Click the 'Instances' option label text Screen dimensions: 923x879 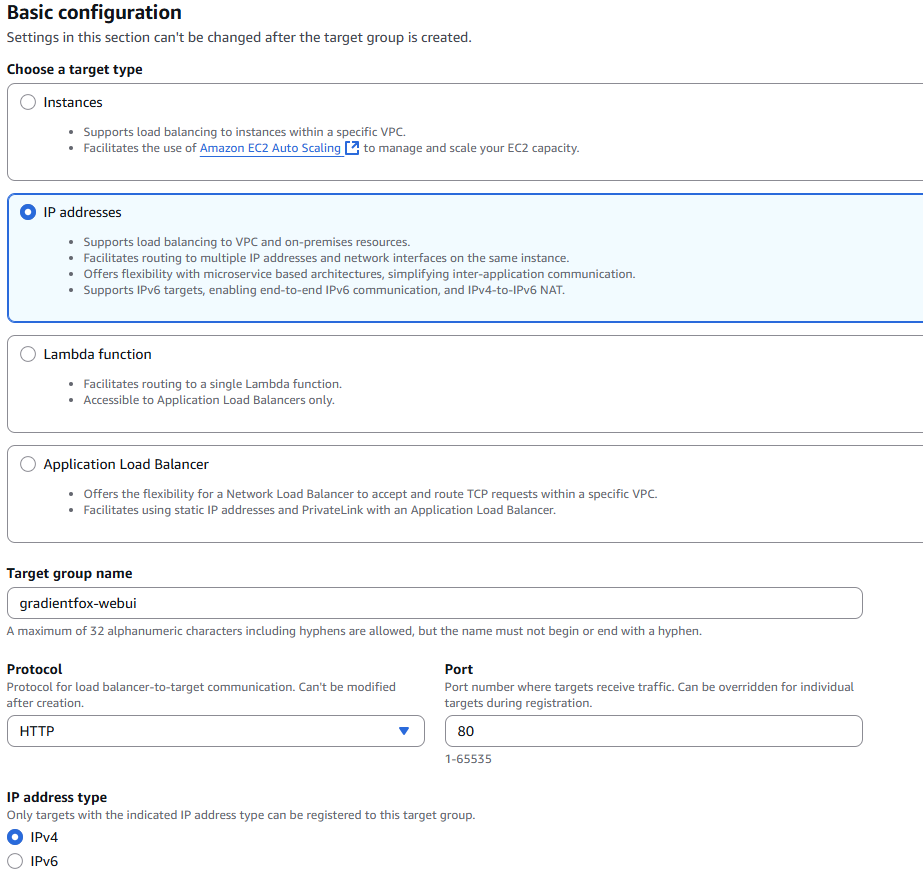point(73,102)
